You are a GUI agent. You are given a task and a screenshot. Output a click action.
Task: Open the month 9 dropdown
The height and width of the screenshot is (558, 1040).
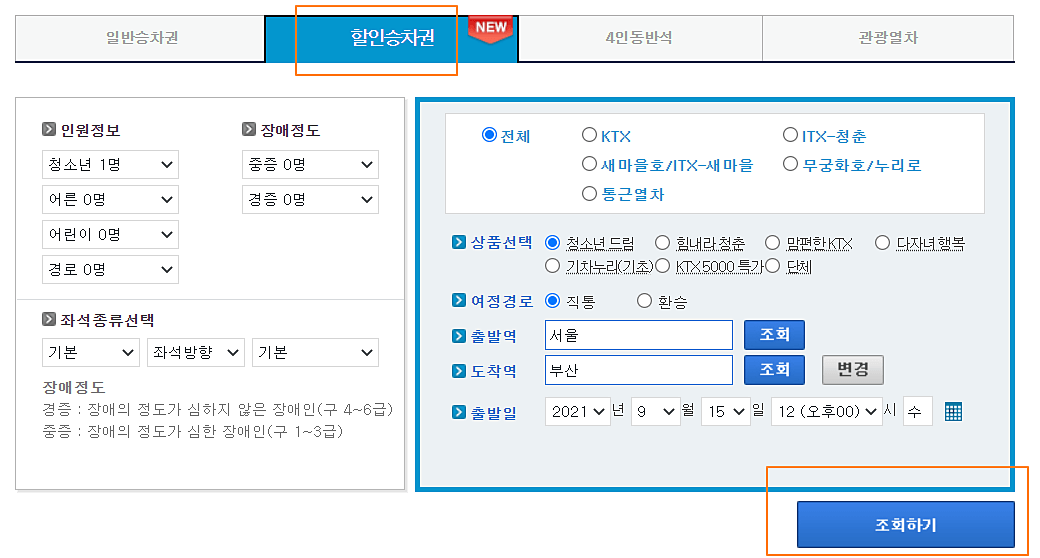tap(655, 411)
